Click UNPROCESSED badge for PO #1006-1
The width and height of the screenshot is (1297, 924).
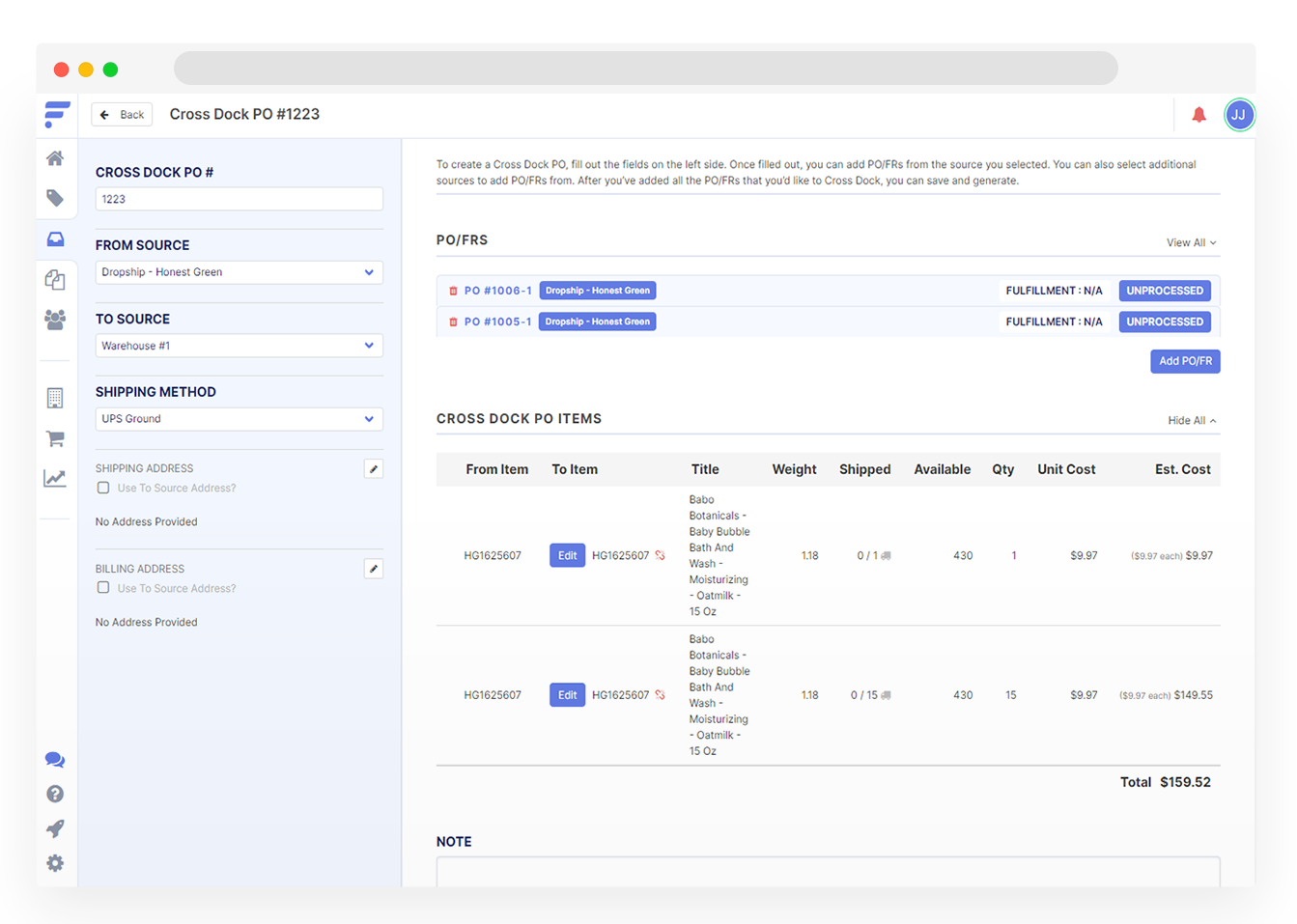point(1165,291)
